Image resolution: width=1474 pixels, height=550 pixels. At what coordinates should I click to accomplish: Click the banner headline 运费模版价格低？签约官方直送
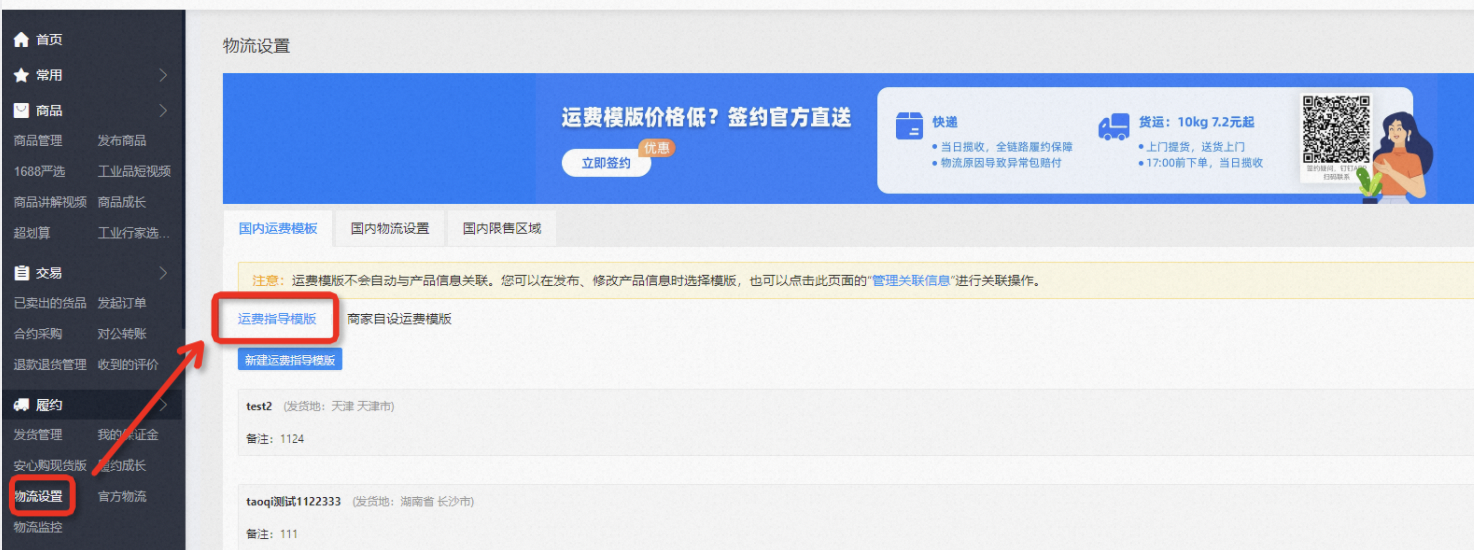point(707,118)
